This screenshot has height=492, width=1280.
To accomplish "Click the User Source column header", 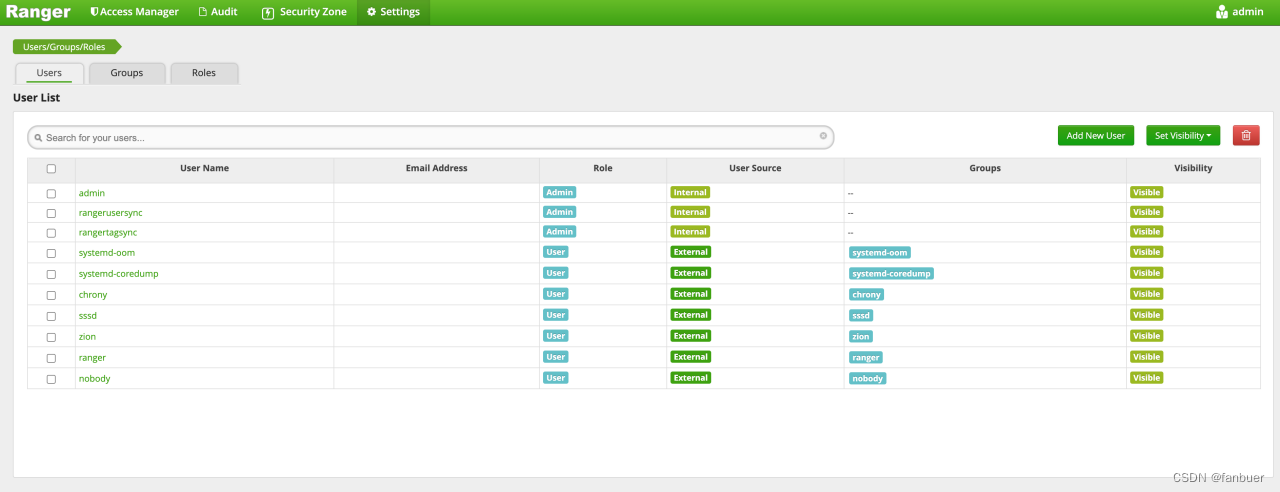I will pyautogui.click(x=755, y=168).
